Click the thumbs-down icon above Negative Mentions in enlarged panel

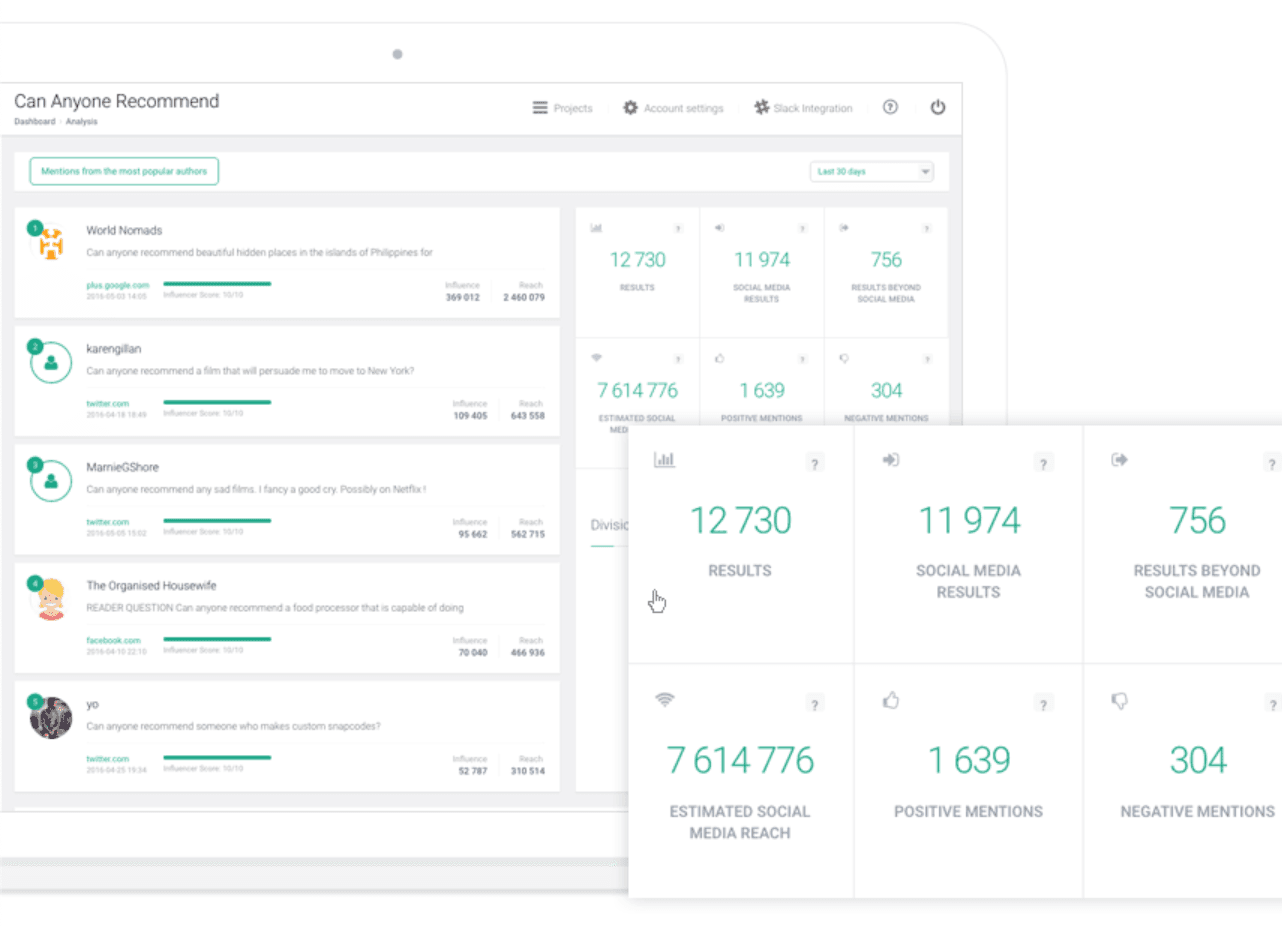[x=1120, y=702]
